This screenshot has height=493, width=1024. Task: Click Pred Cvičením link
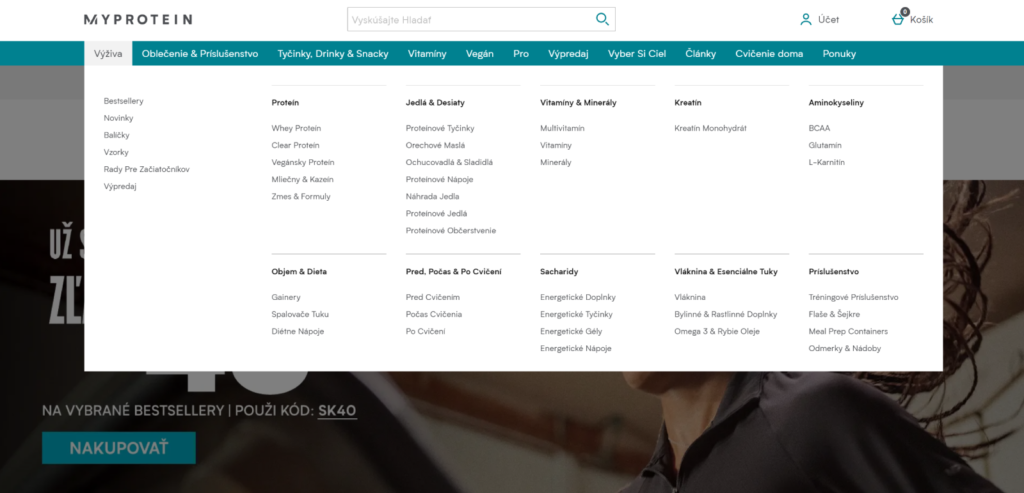pos(433,297)
